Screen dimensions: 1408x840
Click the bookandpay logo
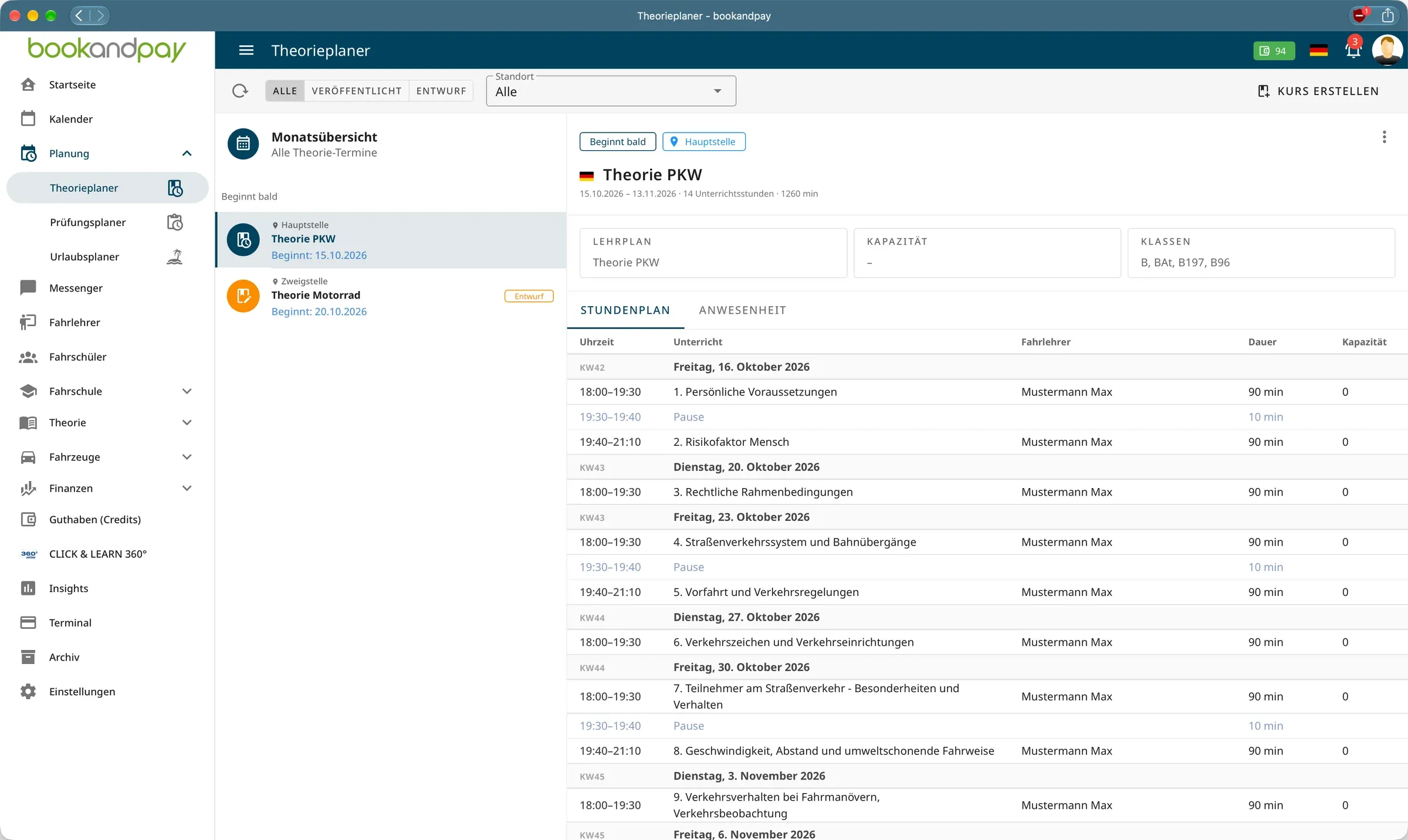coord(107,49)
